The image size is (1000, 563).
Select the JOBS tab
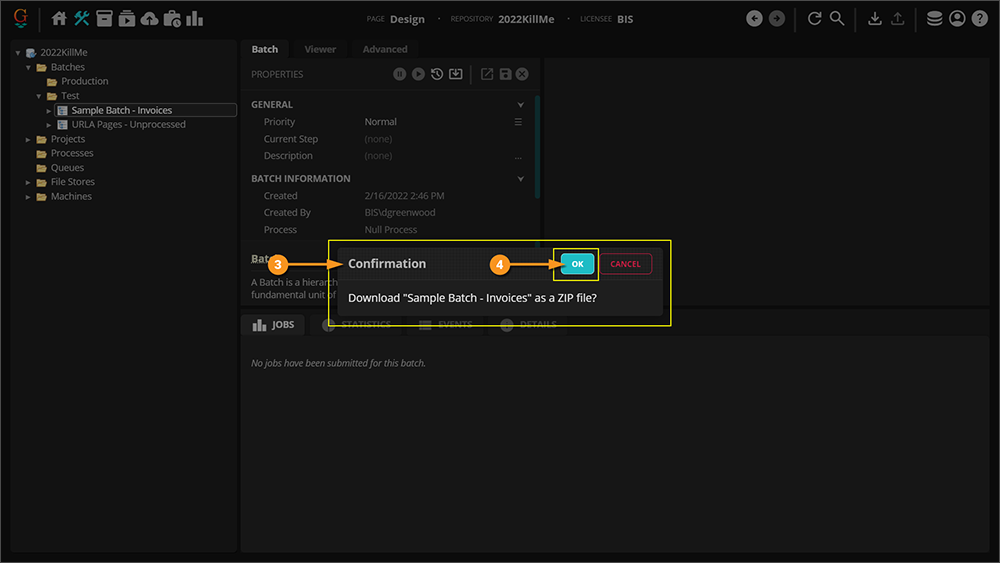pyautogui.click(x=274, y=325)
